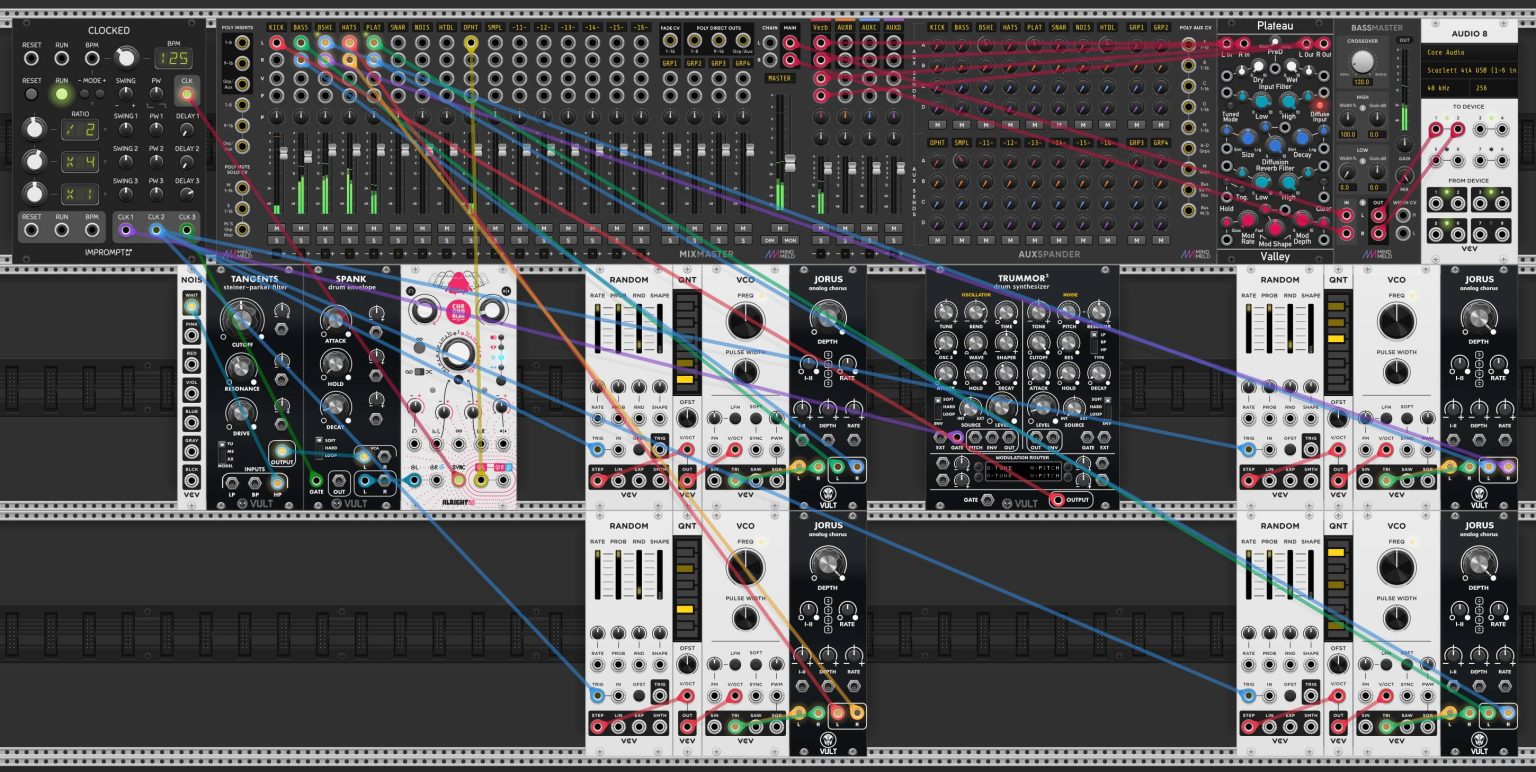Click the OUTPUT jack on Tangents
Screen dimensions: 1536x772
pos(282,451)
